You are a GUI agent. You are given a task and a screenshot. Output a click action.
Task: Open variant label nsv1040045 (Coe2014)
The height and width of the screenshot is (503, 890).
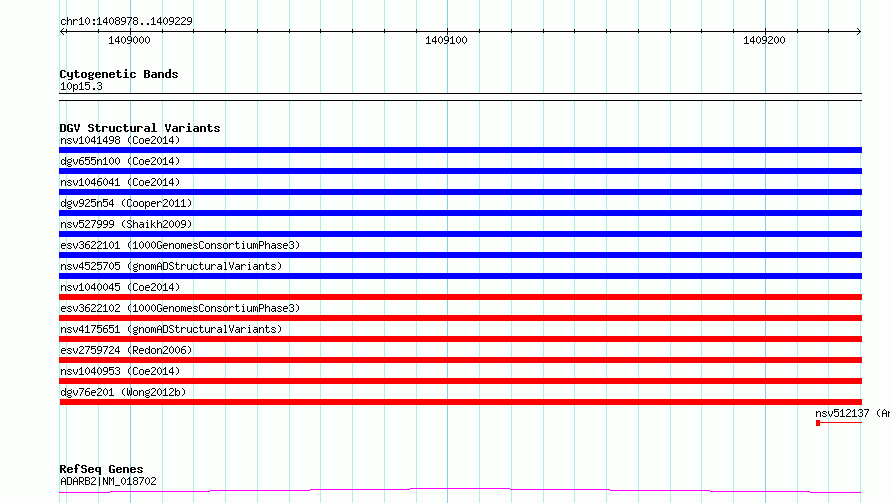pos(120,287)
